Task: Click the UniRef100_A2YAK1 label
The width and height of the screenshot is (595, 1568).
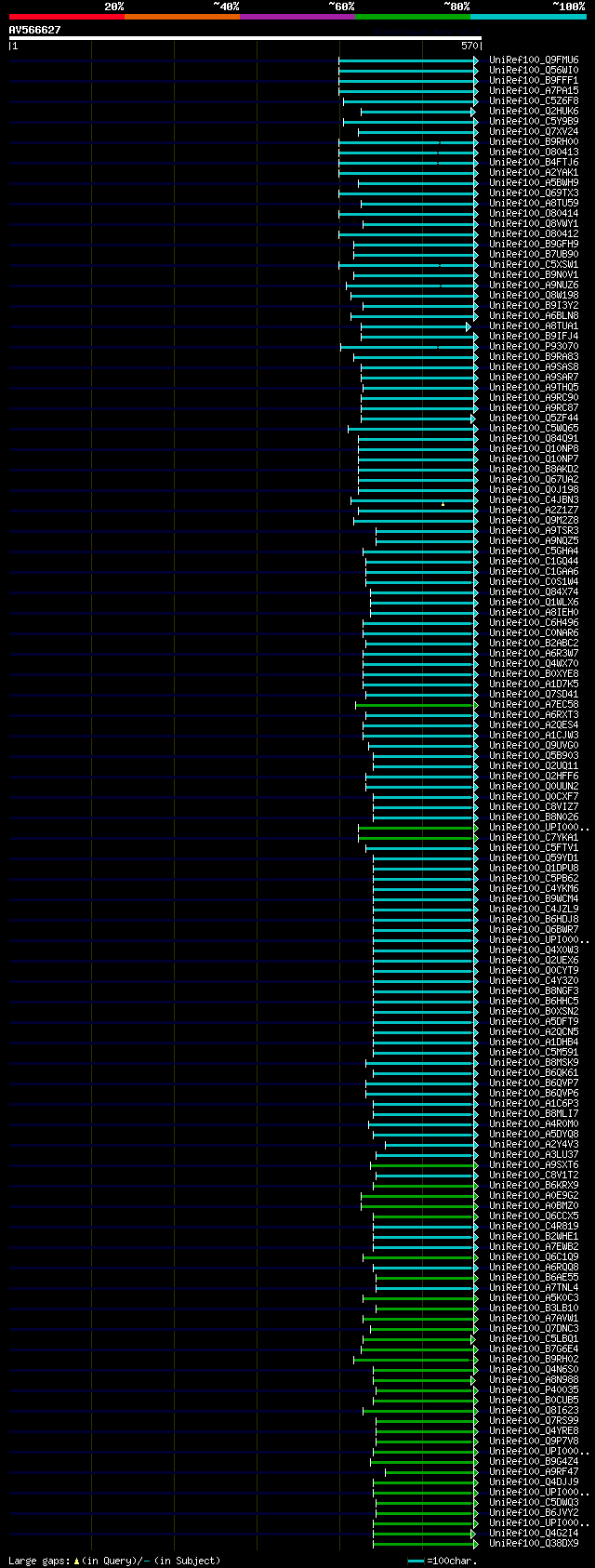Action: (x=534, y=172)
